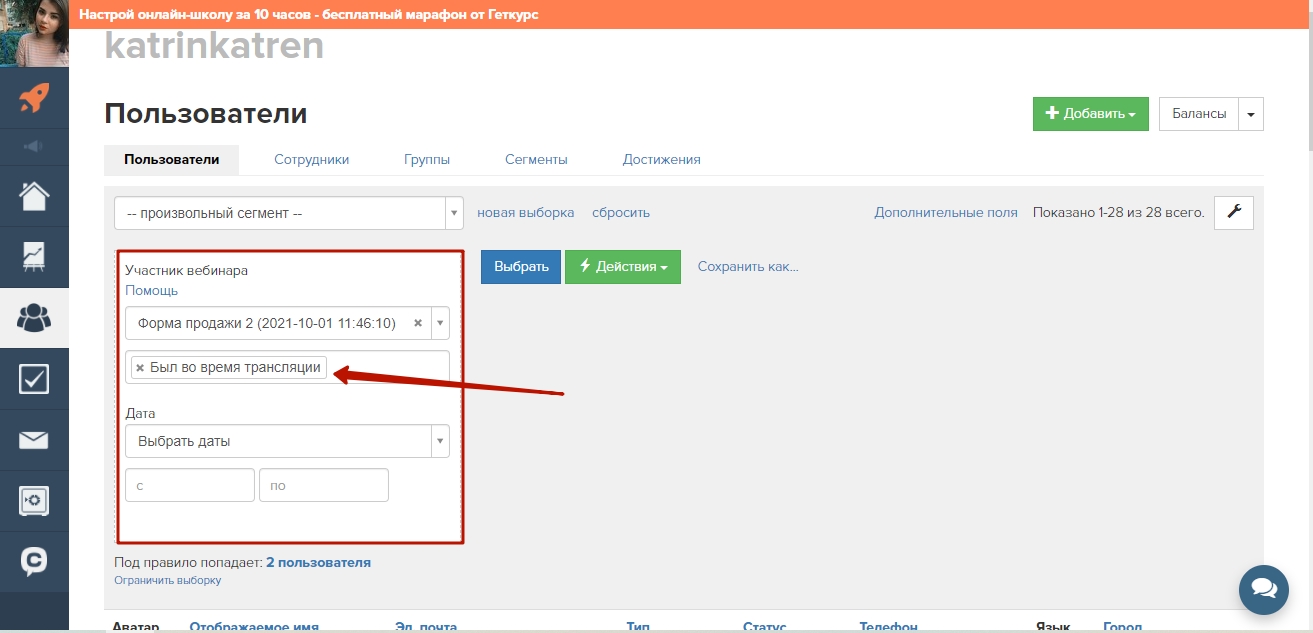This screenshot has width=1313, height=633.
Task: Remove the 'Был во время трансляции' tag
Action: 140,368
